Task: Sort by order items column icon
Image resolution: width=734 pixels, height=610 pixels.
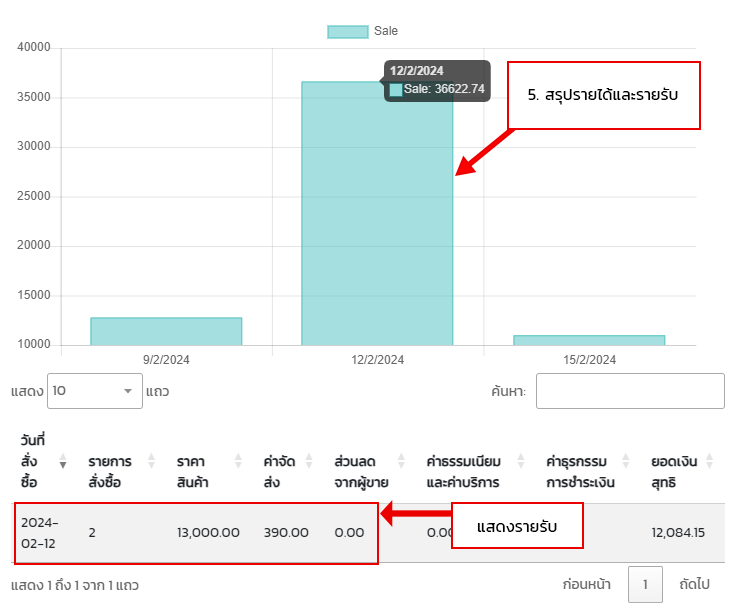Action: pyautogui.click(x=152, y=461)
